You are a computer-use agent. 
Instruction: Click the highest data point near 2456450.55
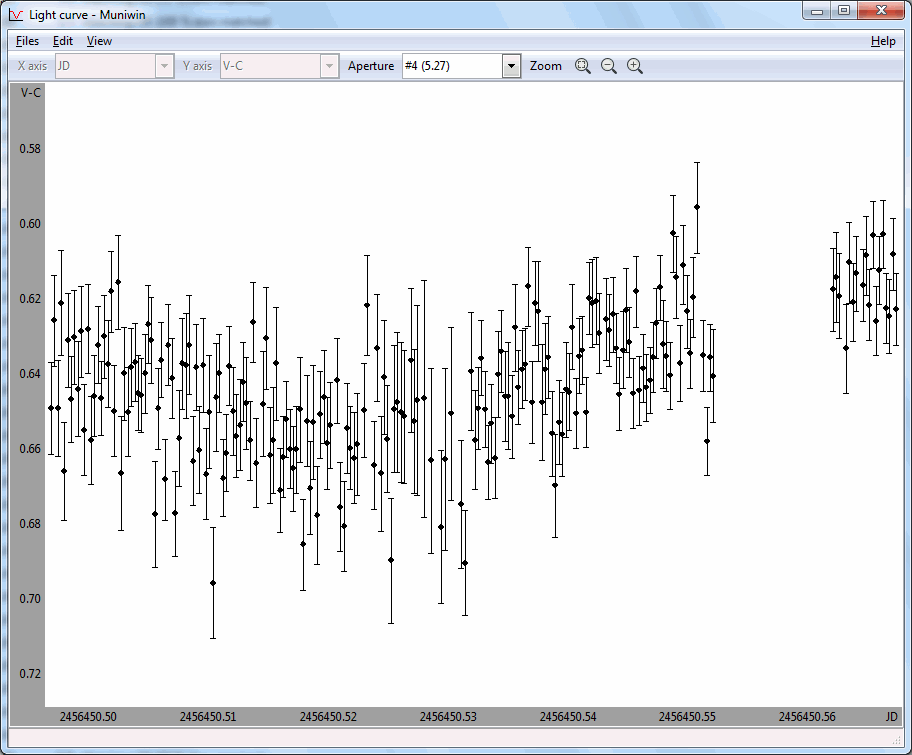[x=697, y=207]
